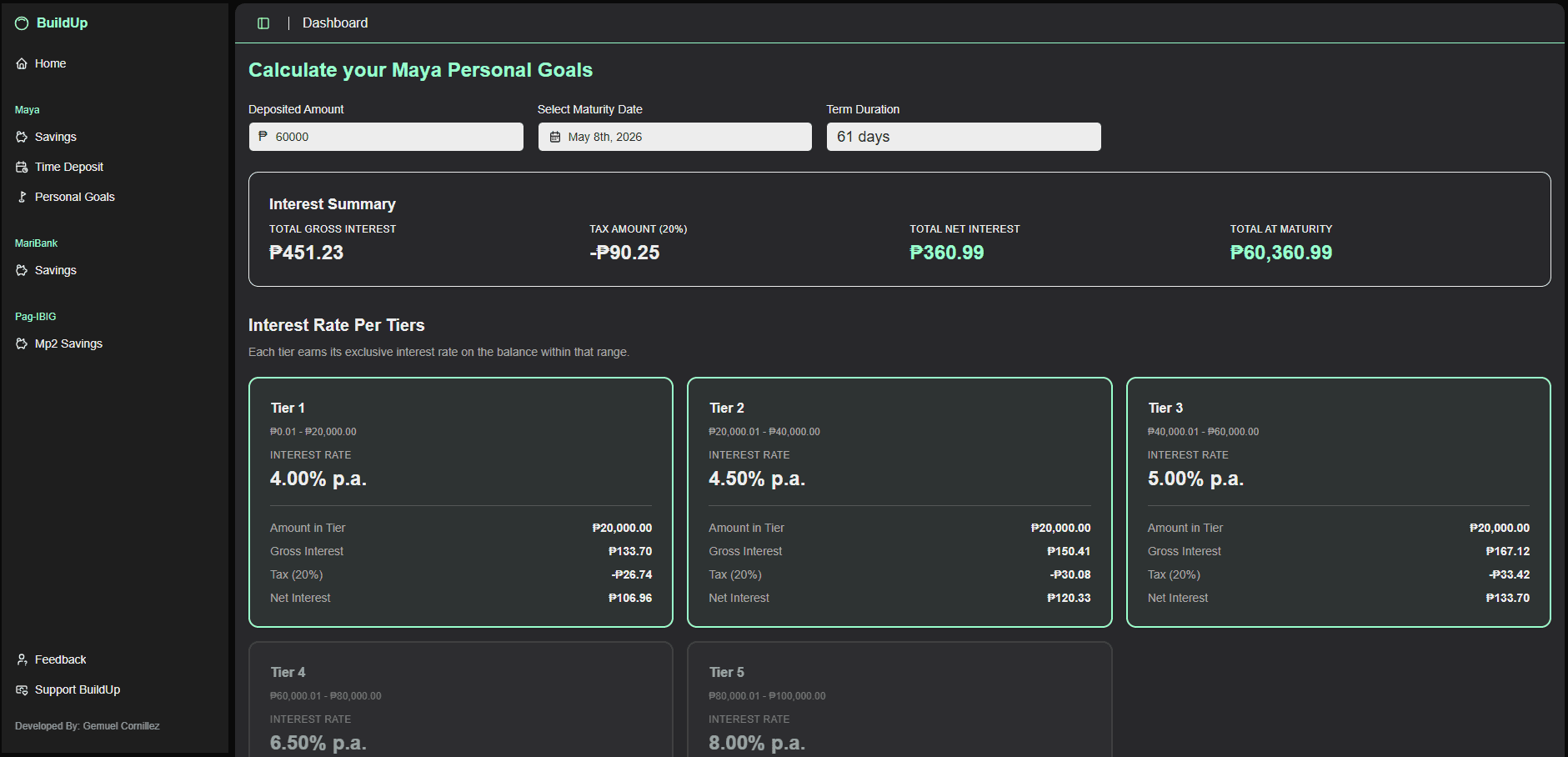This screenshot has width=1568, height=757.
Task: Go to Mp2 Savings page
Action: pyautogui.click(x=68, y=344)
